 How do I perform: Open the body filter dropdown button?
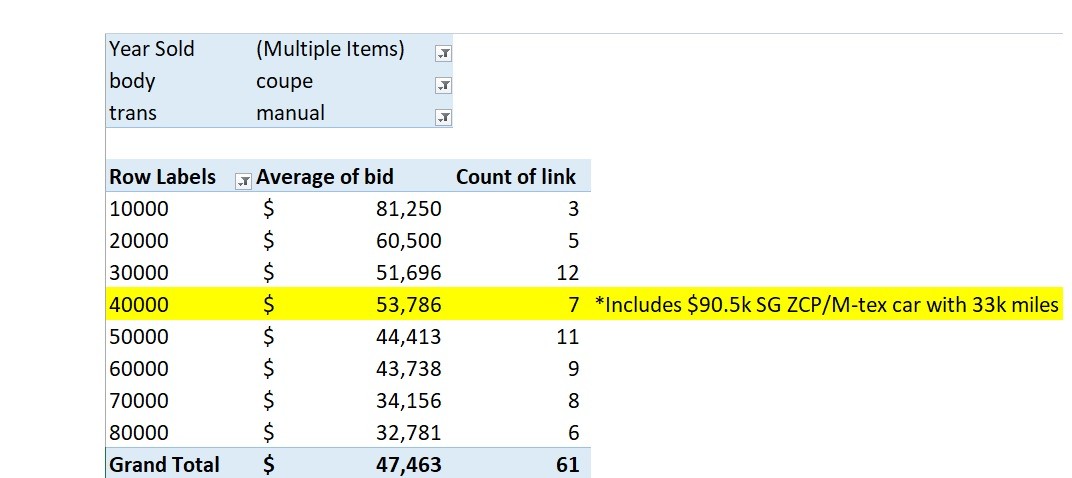(x=443, y=85)
